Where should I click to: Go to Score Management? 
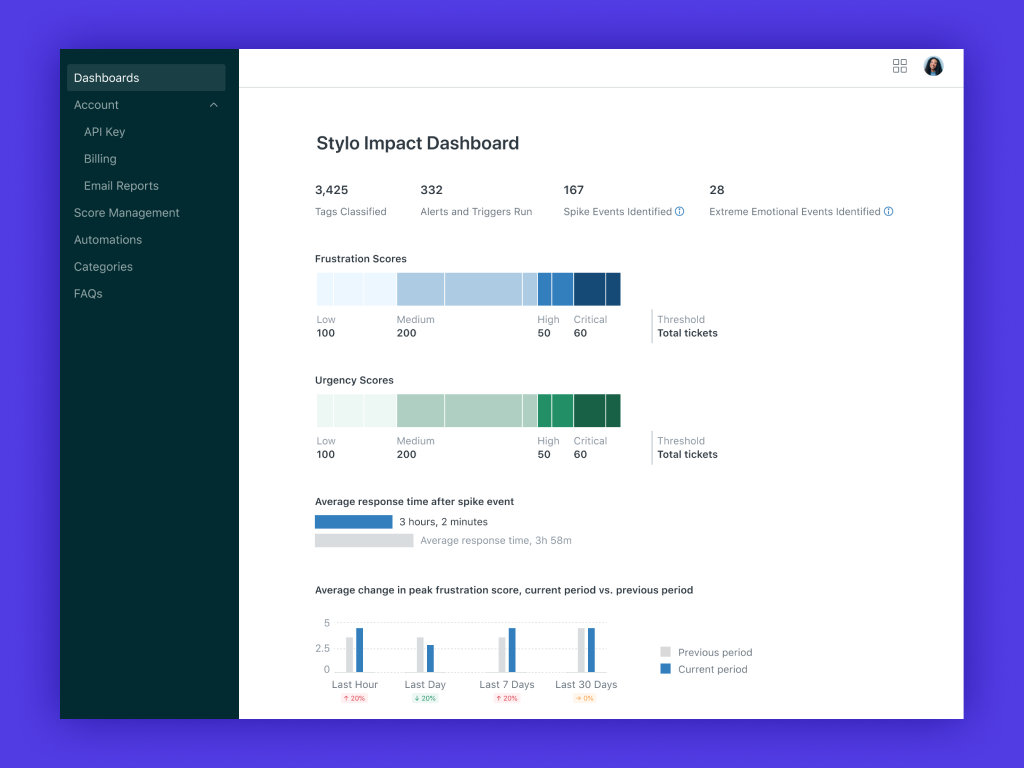127,213
